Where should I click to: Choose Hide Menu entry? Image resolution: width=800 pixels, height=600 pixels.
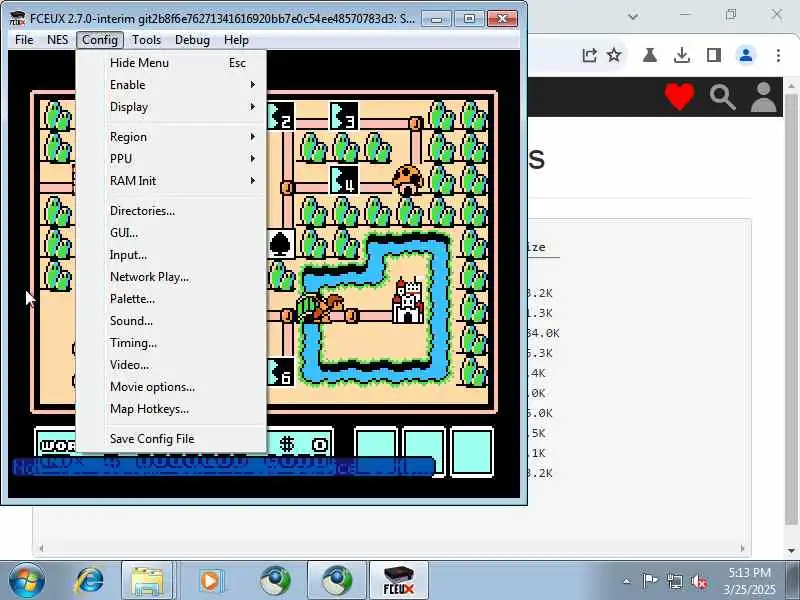171,63
